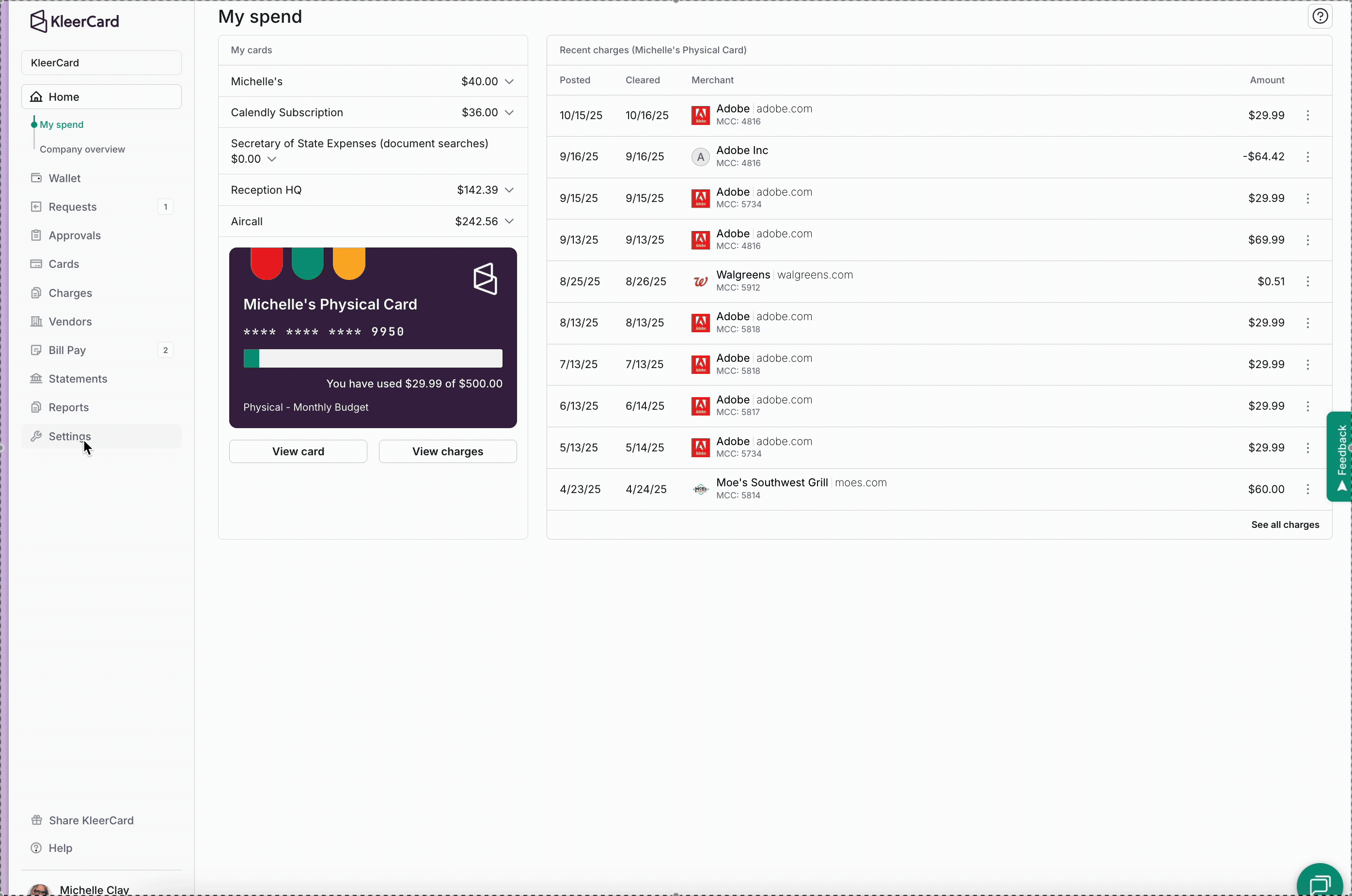Image resolution: width=1352 pixels, height=896 pixels.
Task: Expand Michelle's card dropdown
Action: 509,81
